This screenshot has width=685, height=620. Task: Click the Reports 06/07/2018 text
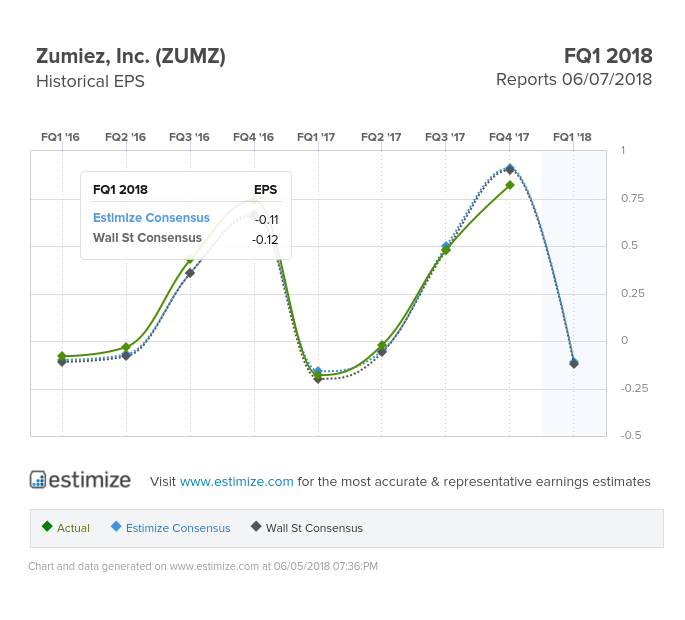click(x=574, y=80)
